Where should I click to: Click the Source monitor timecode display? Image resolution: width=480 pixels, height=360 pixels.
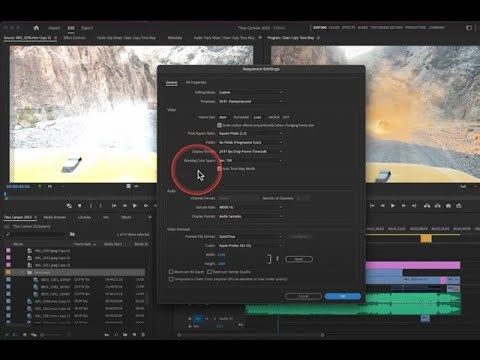pos(18,187)
